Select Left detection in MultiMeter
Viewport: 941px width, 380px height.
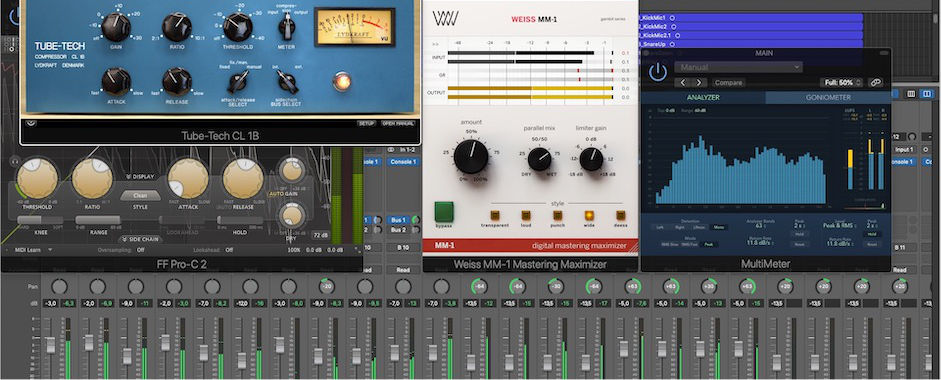pyautogui.click(x=660, y=227)
